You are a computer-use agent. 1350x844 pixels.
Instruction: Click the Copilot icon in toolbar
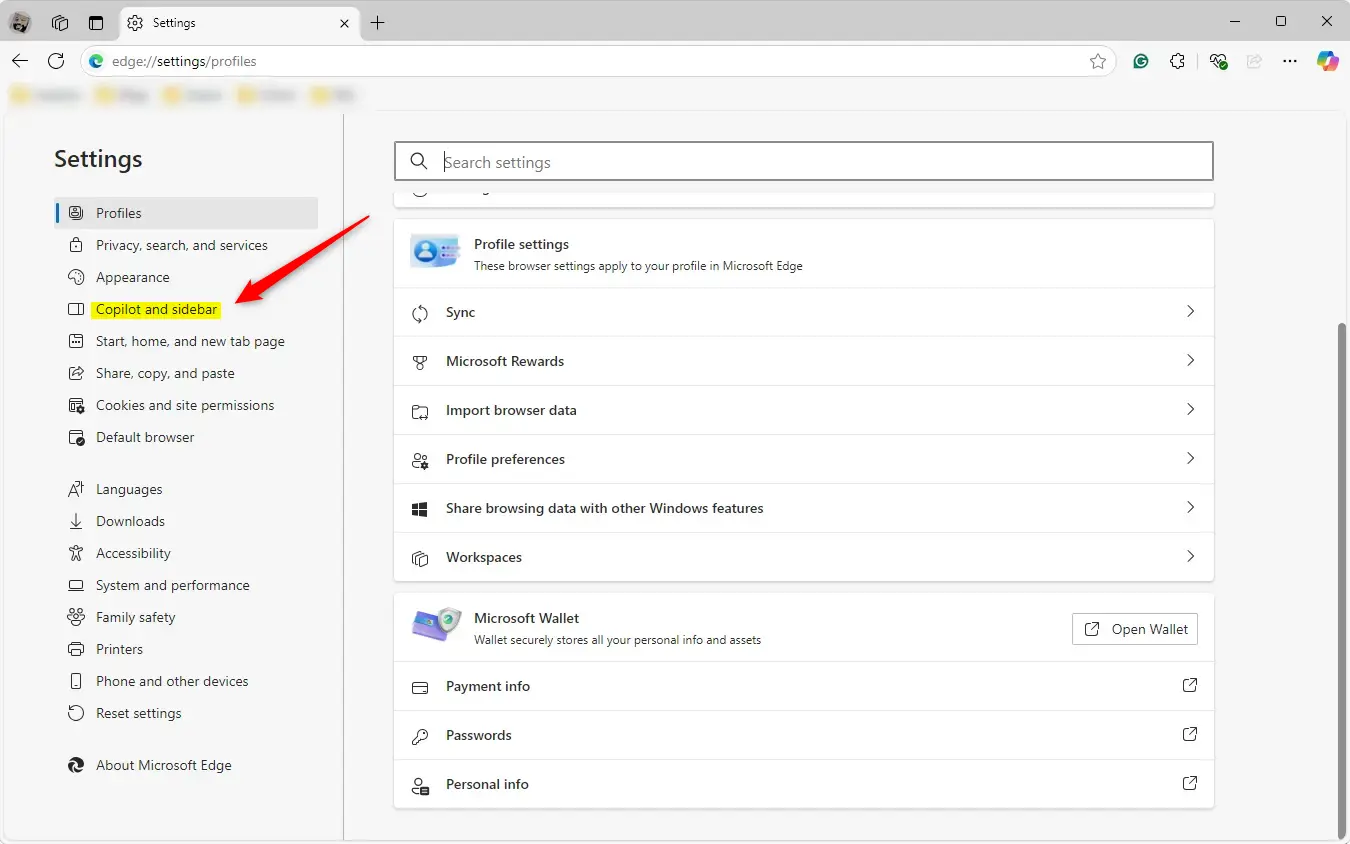[1327, 61]
